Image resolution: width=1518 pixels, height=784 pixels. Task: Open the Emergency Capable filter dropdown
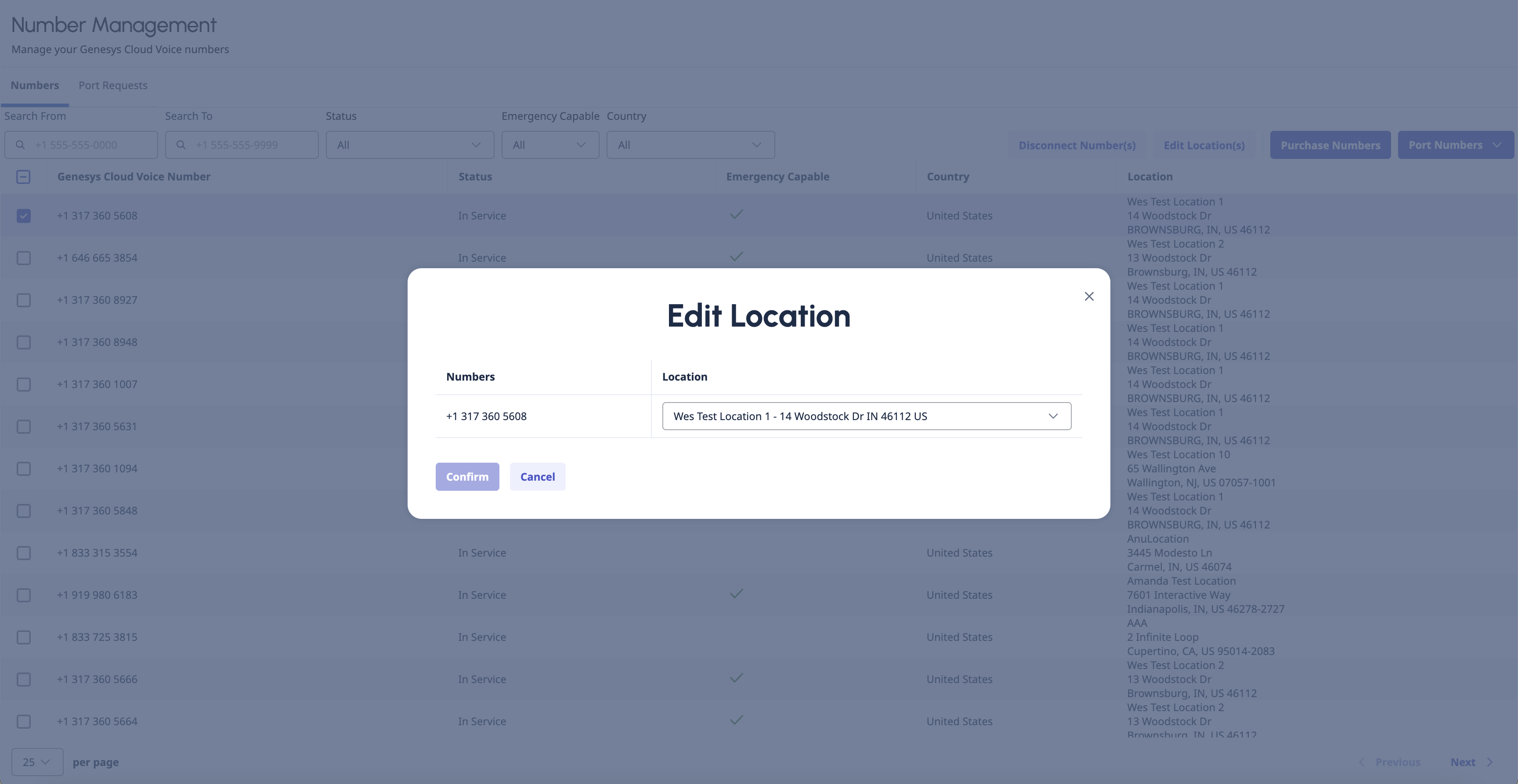550,145
